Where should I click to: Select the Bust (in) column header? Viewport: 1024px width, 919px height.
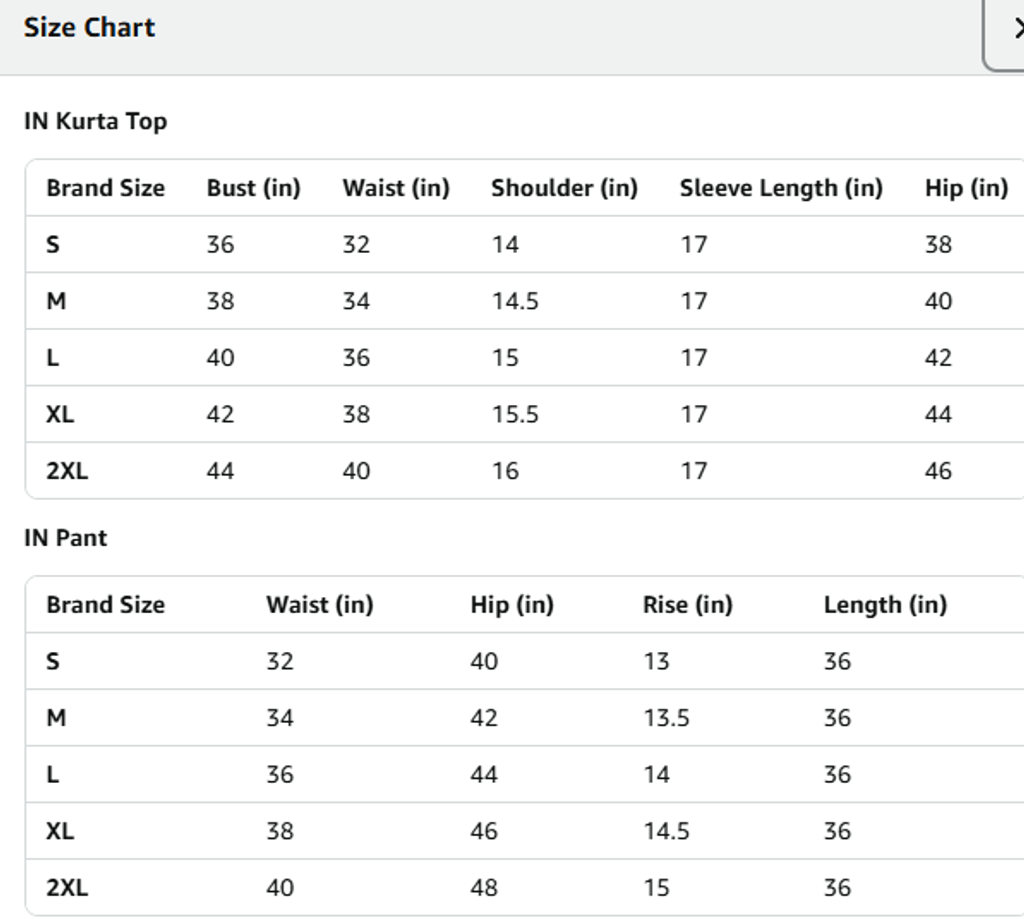[x=253, y=188]
